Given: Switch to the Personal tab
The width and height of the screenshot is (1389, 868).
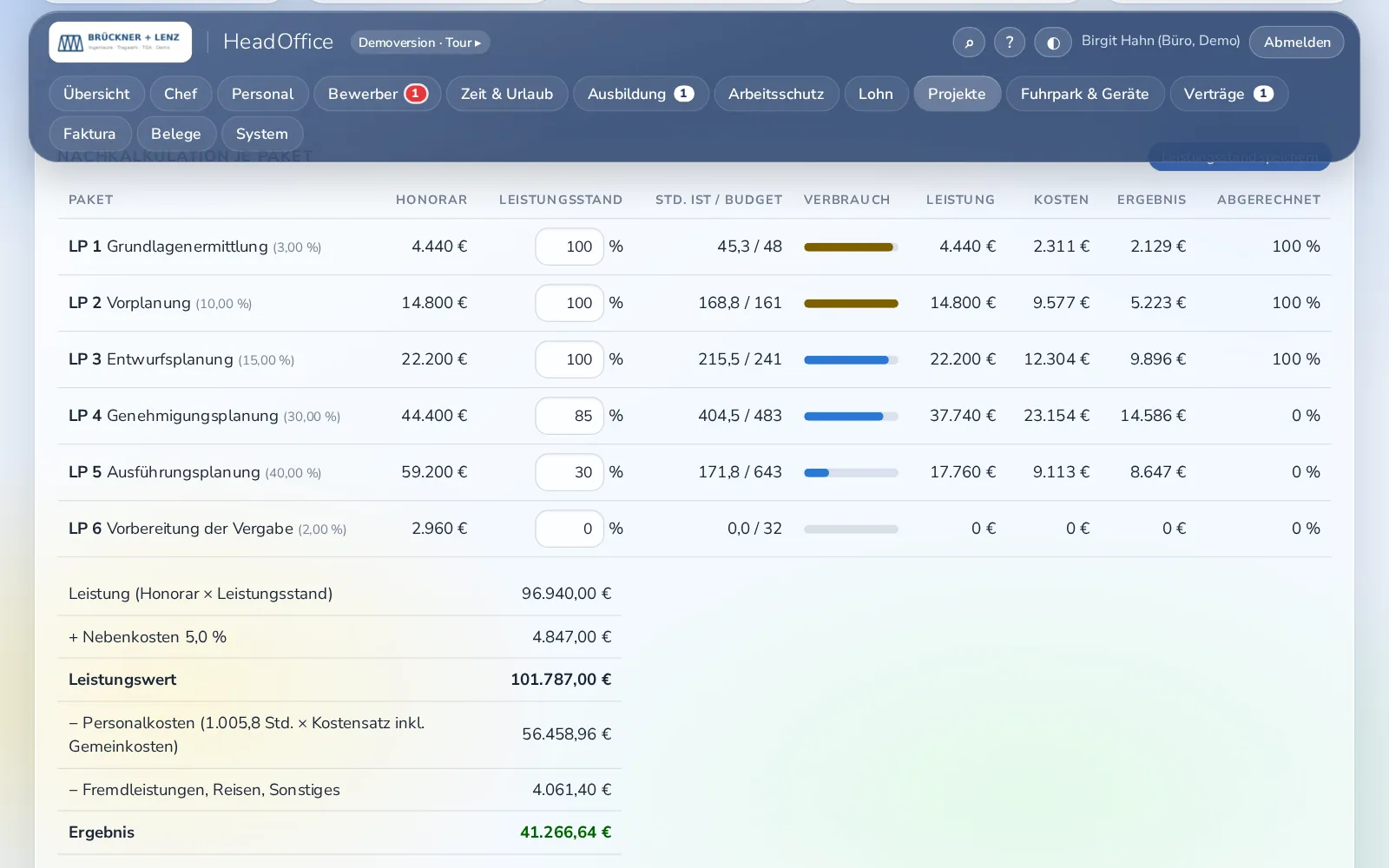Looking at the screenshot, I should (x=262, y=94).
